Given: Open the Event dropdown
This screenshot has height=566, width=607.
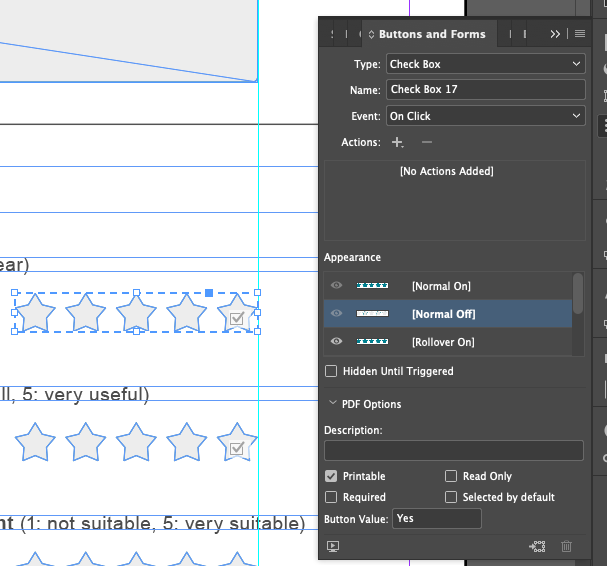Looking at the screenshot, I should (485, 116).
